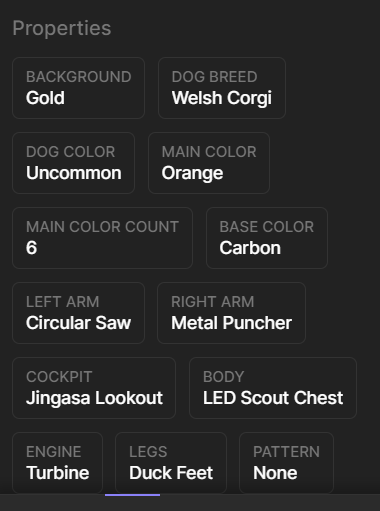Click the Main Color Orange card

(x=209, y=163)
